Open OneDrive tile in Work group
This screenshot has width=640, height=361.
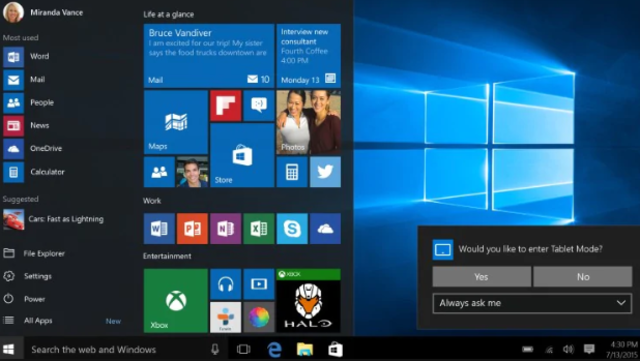click(325, 229)
